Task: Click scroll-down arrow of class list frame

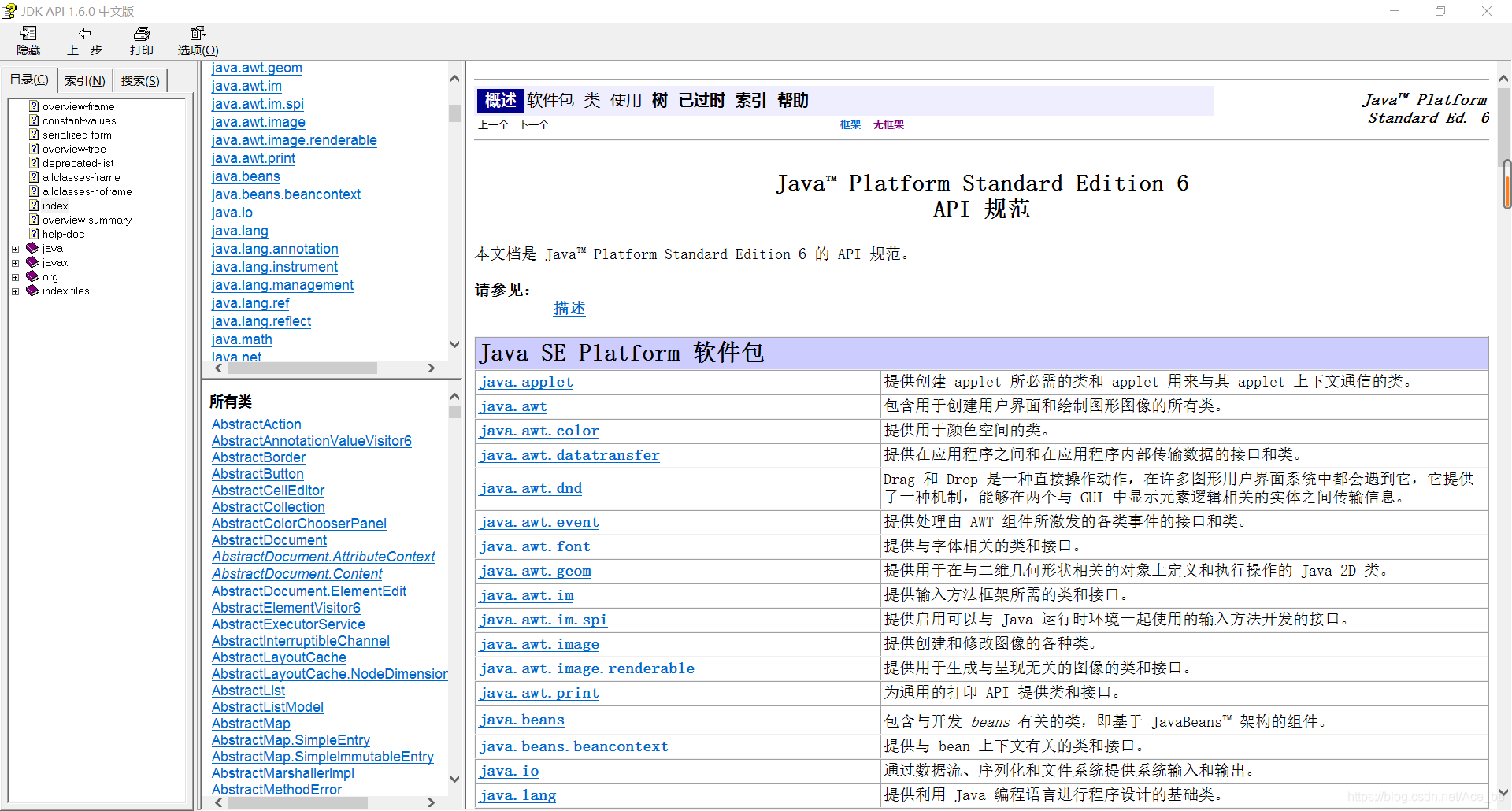Action: 454,779
